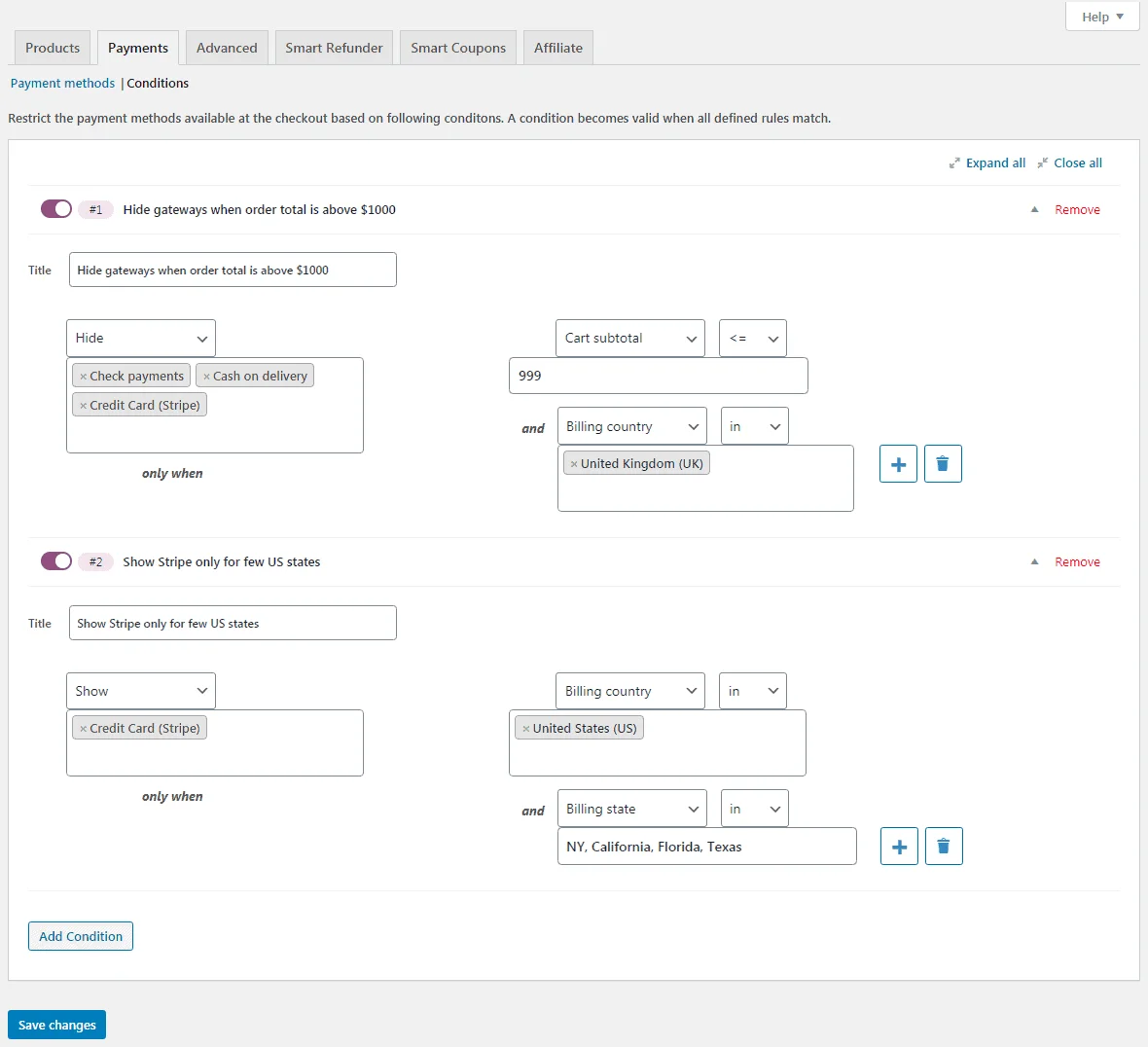Click the cart subtotal value field 999
Viewport: 1148px width, 1047px height.
click(659, 376)
